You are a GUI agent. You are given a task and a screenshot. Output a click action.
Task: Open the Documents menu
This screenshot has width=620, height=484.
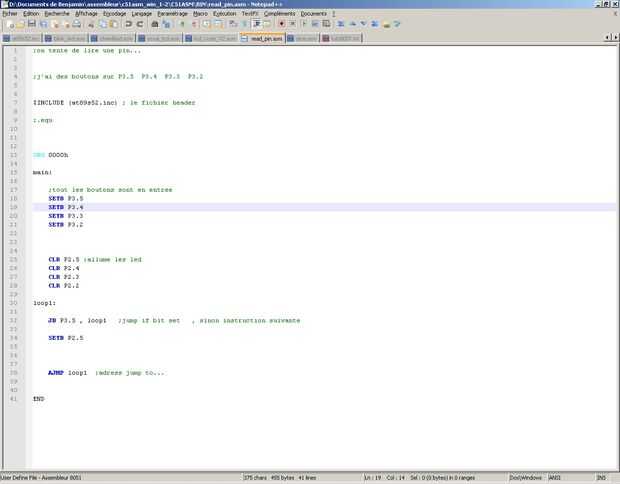[x=314, y=13]
